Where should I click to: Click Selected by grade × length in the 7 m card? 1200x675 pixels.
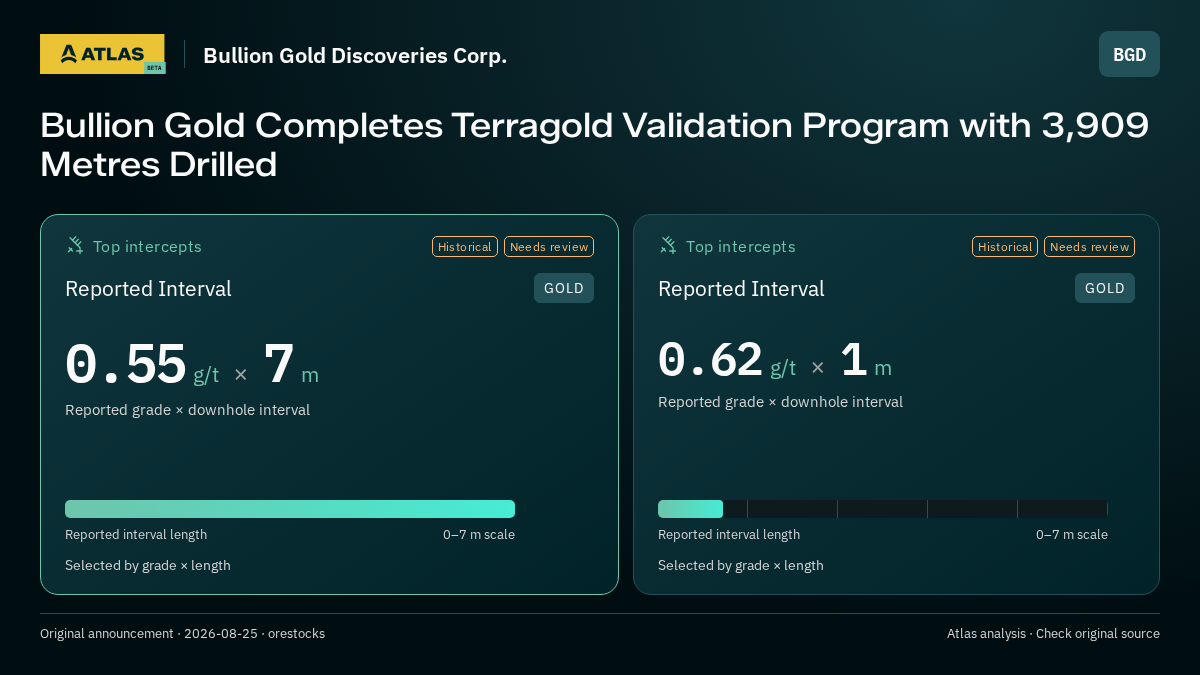pyautogui.click(x=148, y=566)
